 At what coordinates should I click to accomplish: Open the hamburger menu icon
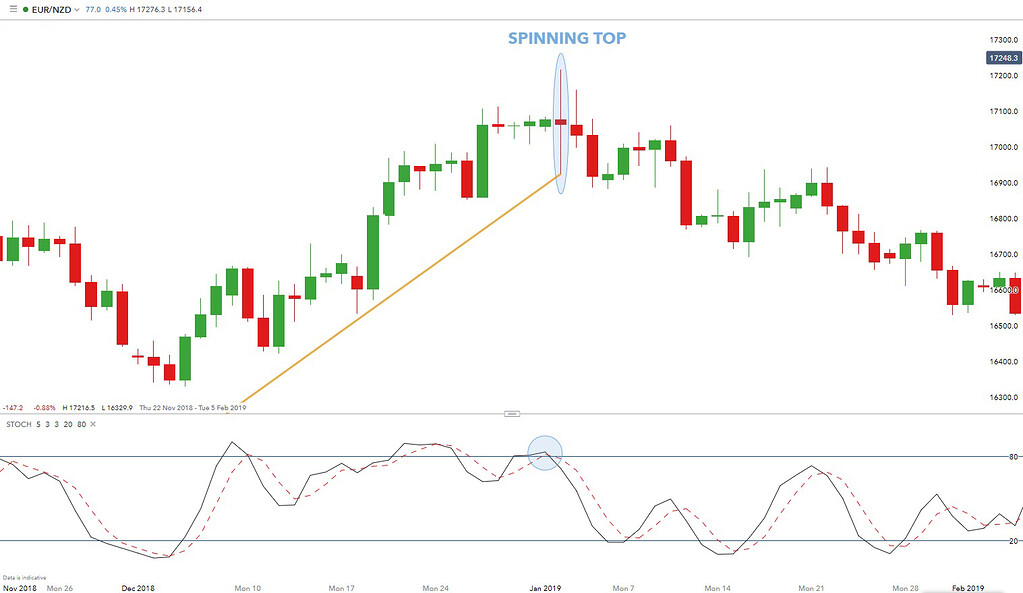coord(13,10)
